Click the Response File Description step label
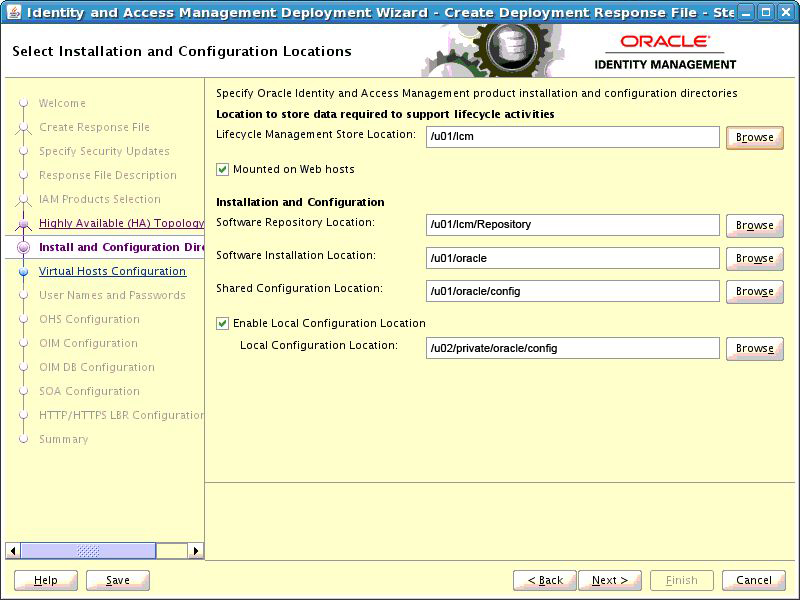 pos(108,175)
